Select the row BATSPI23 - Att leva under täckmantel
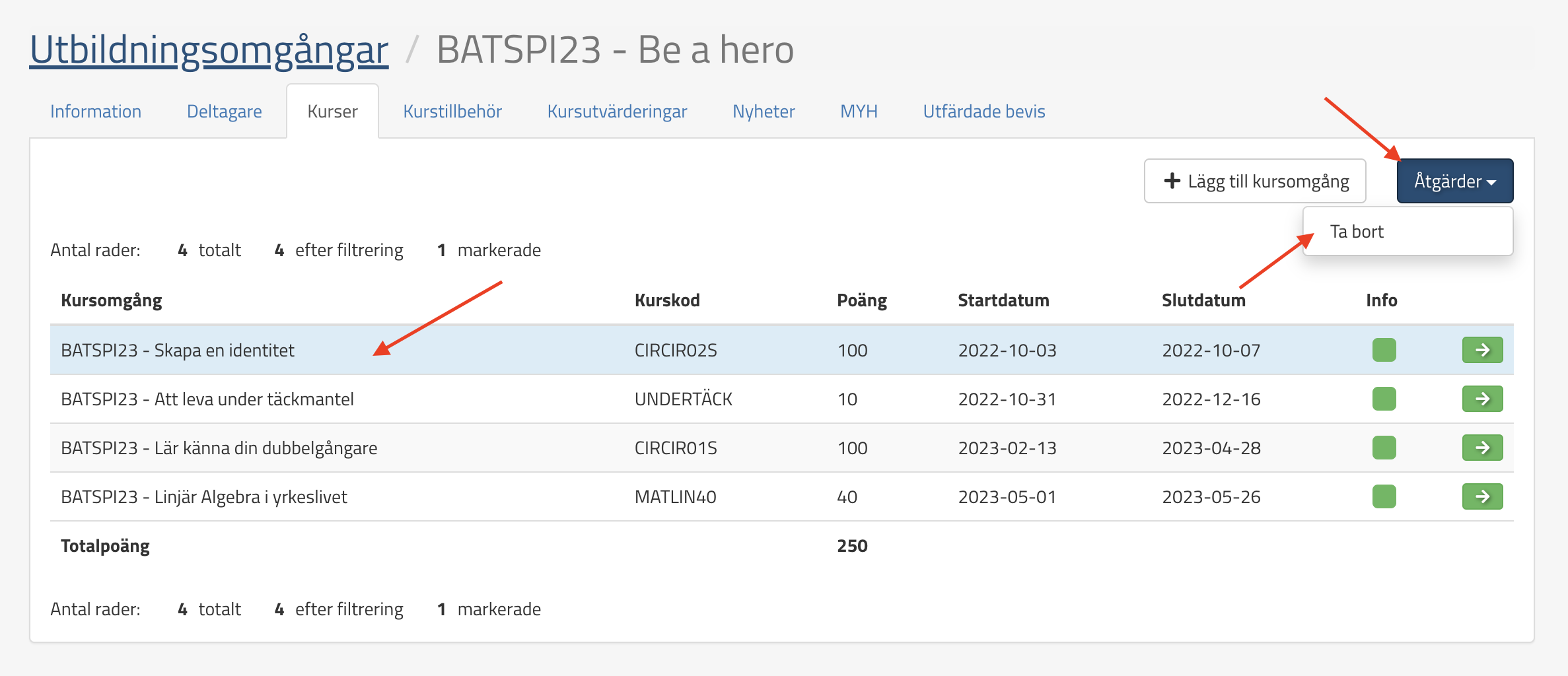This screenshot has height=676, width=1568. 207,399
